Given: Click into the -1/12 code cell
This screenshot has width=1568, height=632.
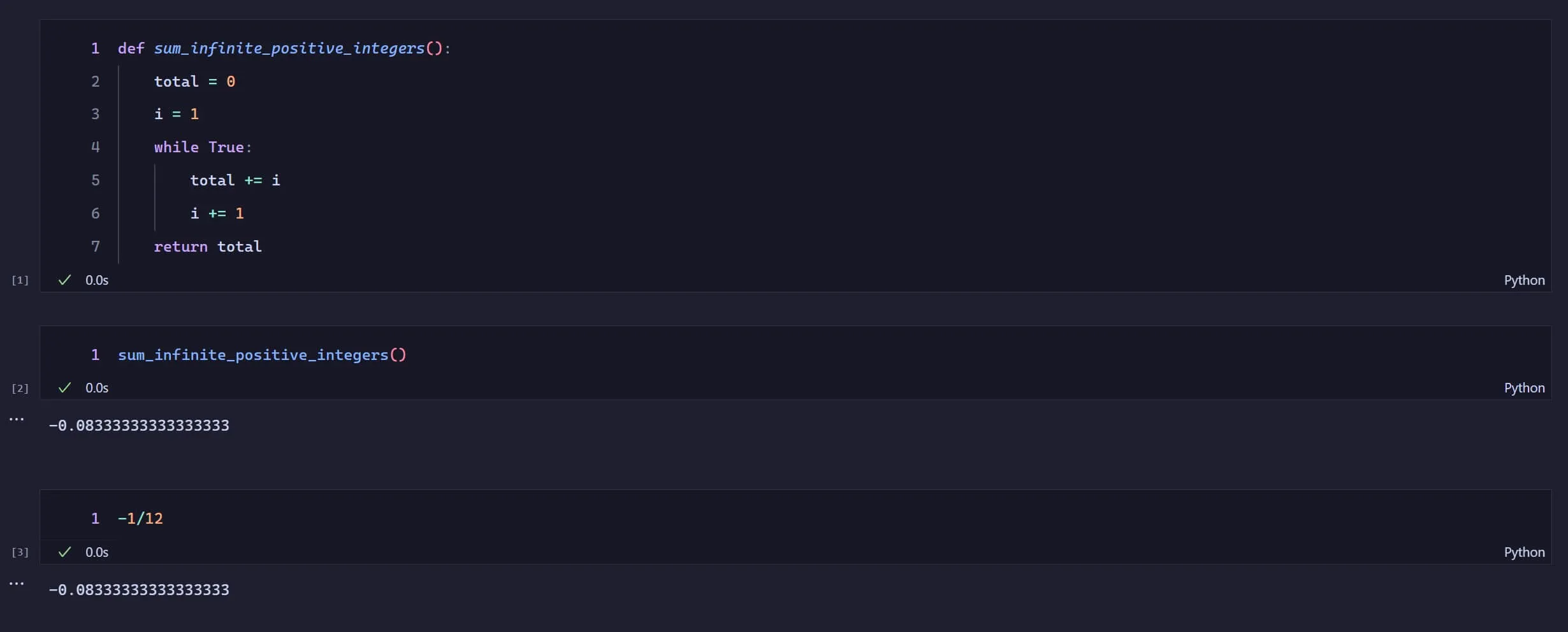Looking at the screenshot, I should coord(141,519).
